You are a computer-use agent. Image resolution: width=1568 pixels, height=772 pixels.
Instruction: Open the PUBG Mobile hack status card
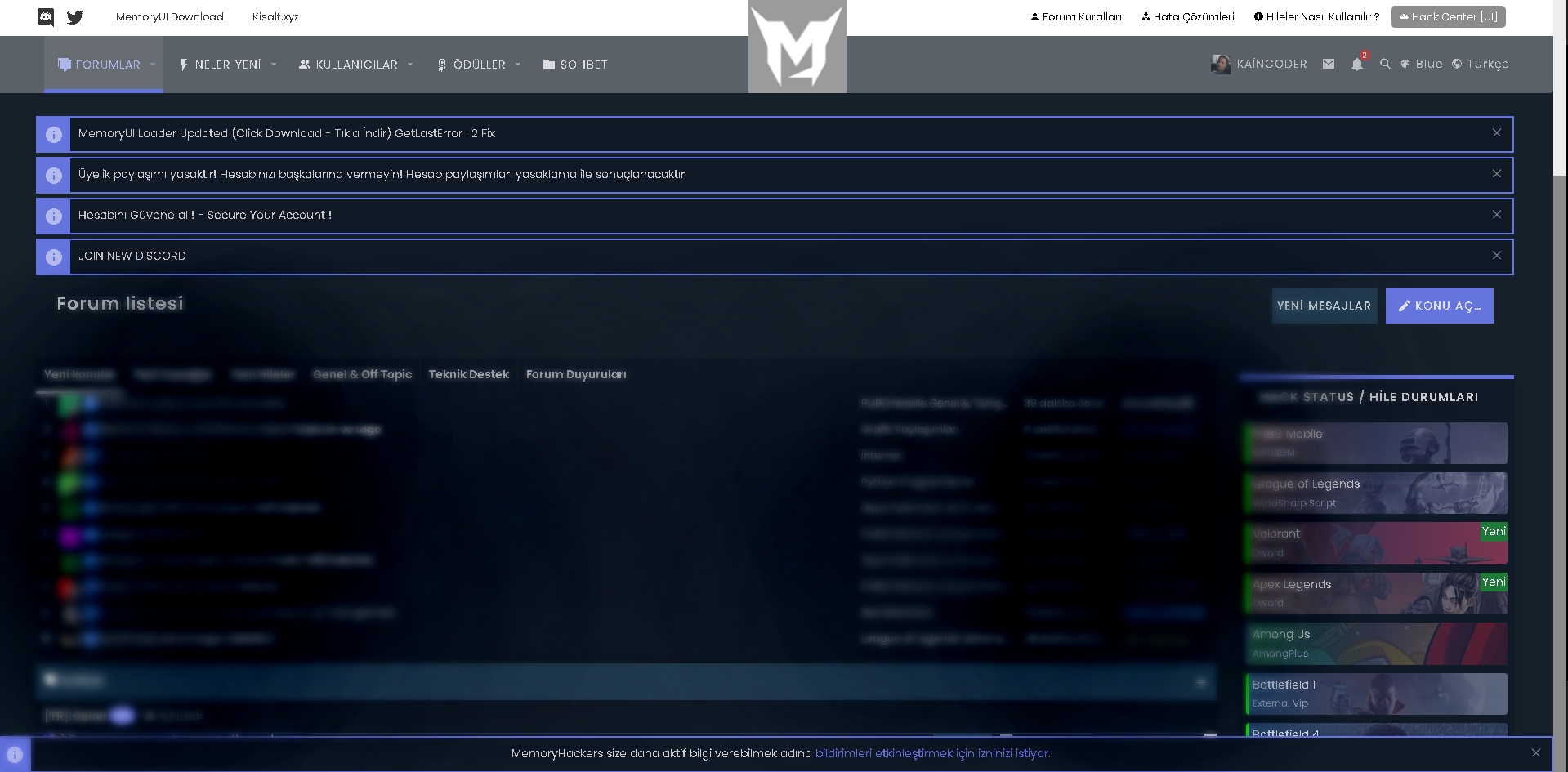tap(1377, 443)
